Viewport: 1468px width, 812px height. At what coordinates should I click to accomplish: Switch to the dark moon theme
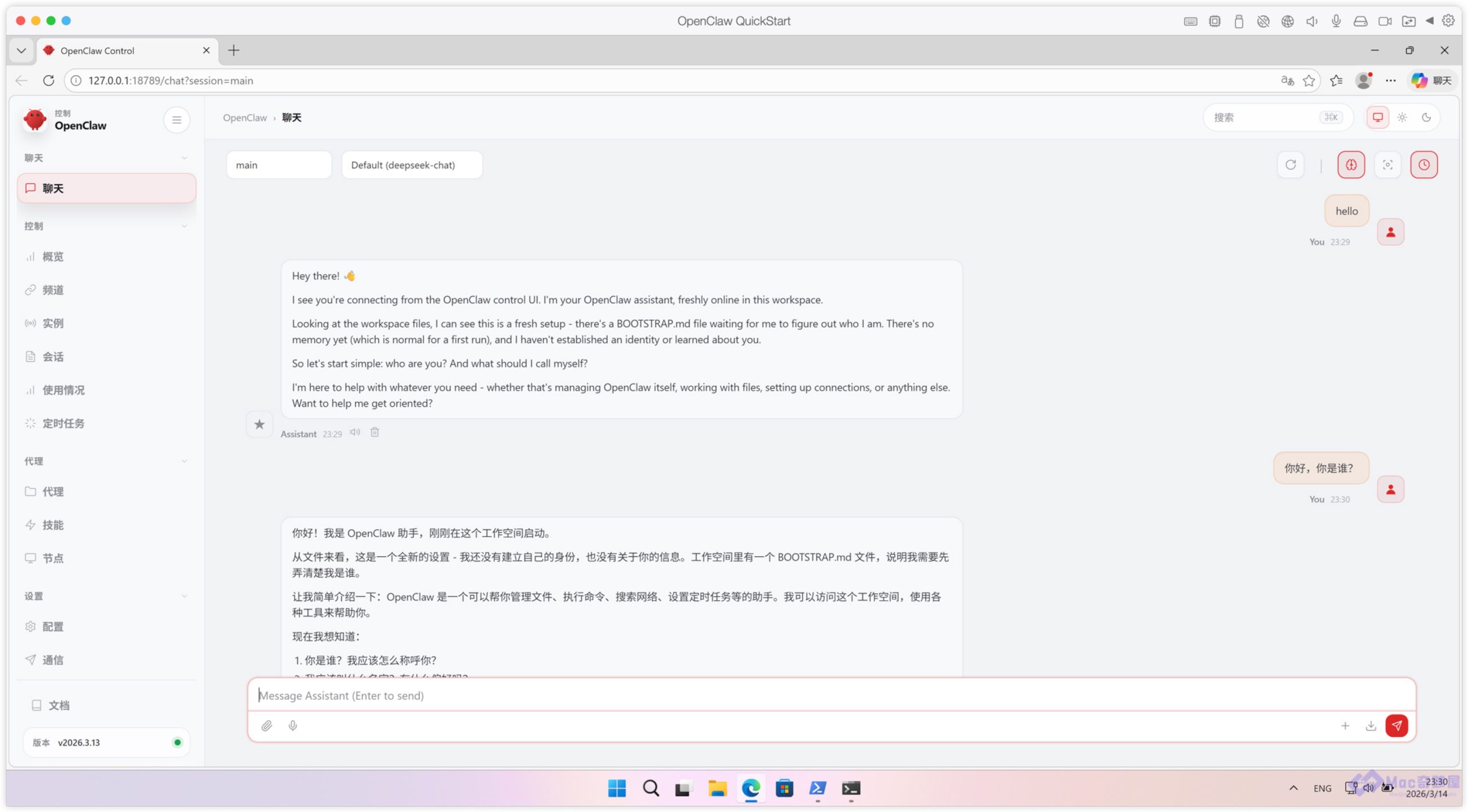point(1427,118)
